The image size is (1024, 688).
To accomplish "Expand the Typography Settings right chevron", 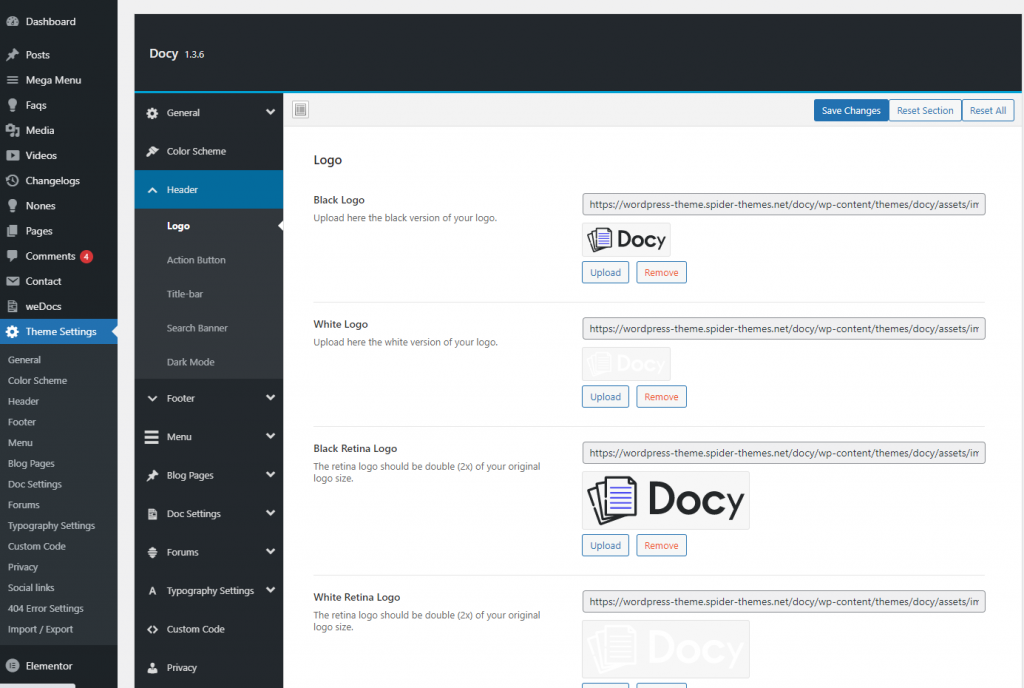I will (x=270, y=590).
